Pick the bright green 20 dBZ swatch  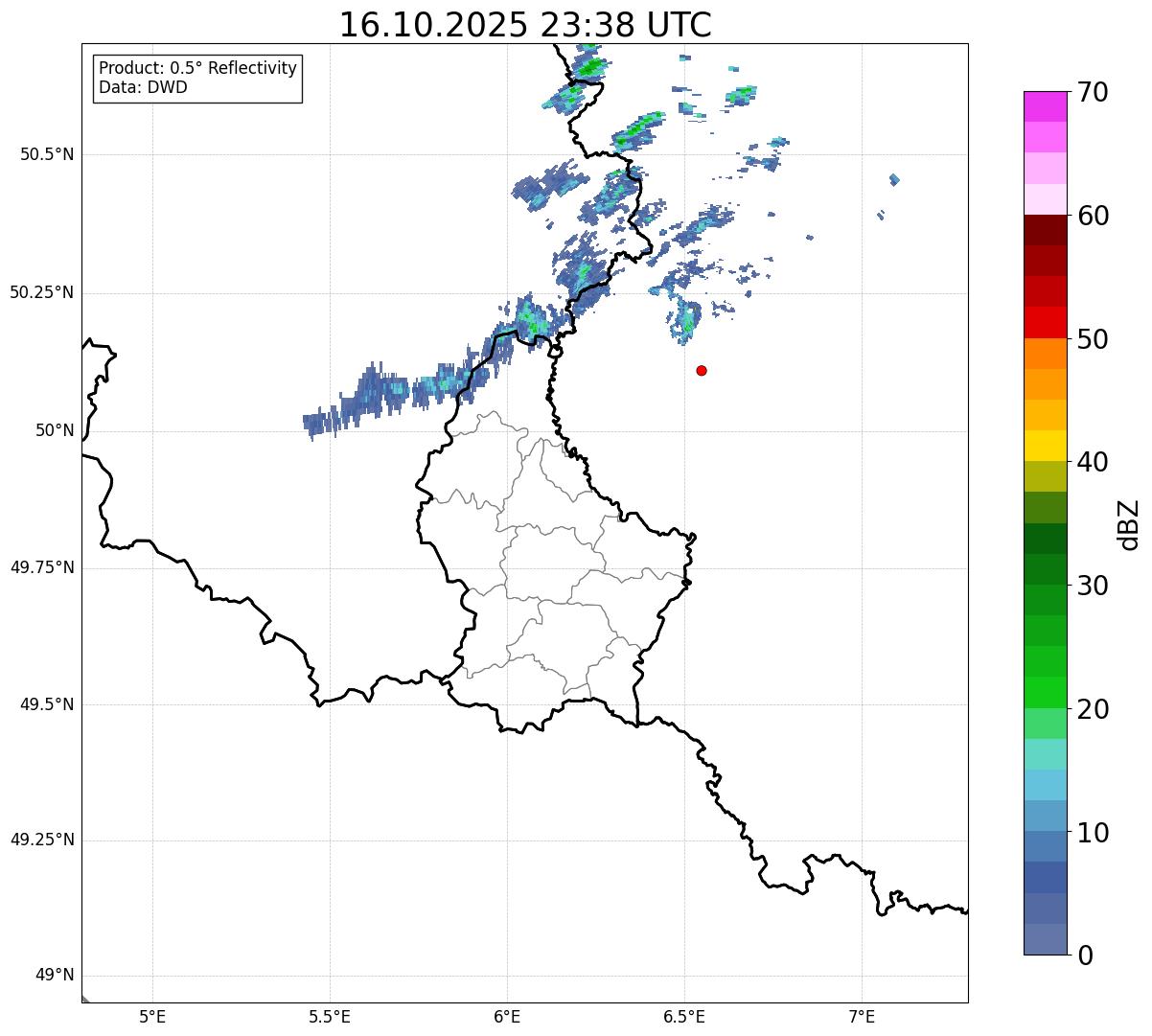[1045, 693]
